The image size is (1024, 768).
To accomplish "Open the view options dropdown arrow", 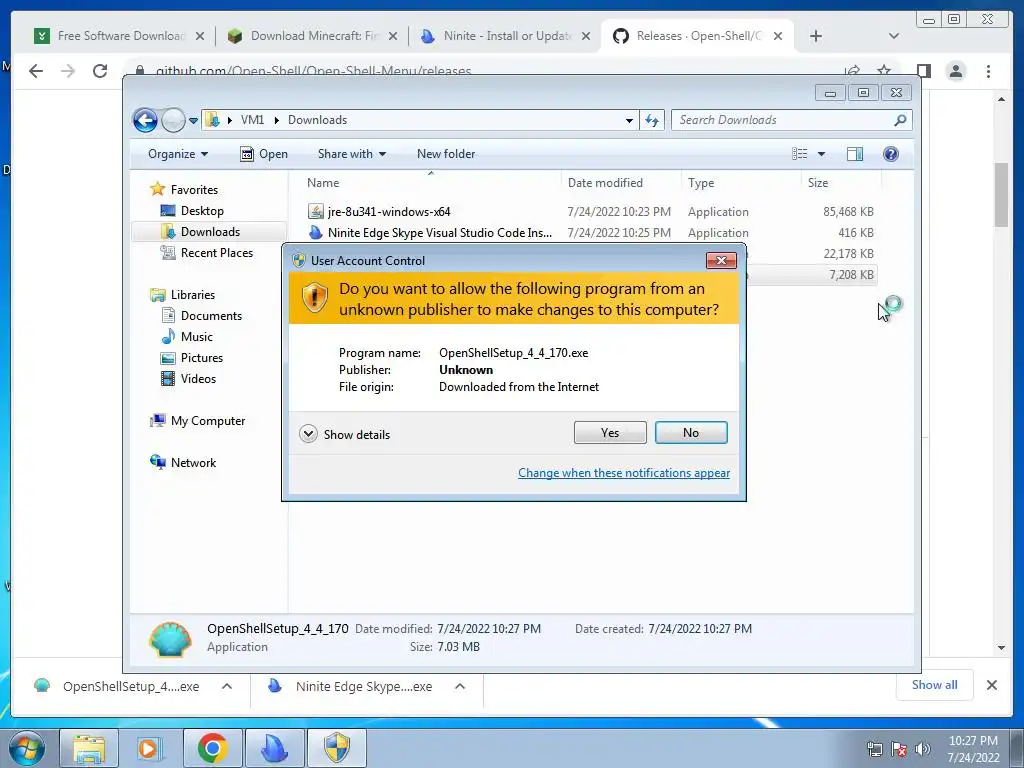I will click(x=822, y=154).
